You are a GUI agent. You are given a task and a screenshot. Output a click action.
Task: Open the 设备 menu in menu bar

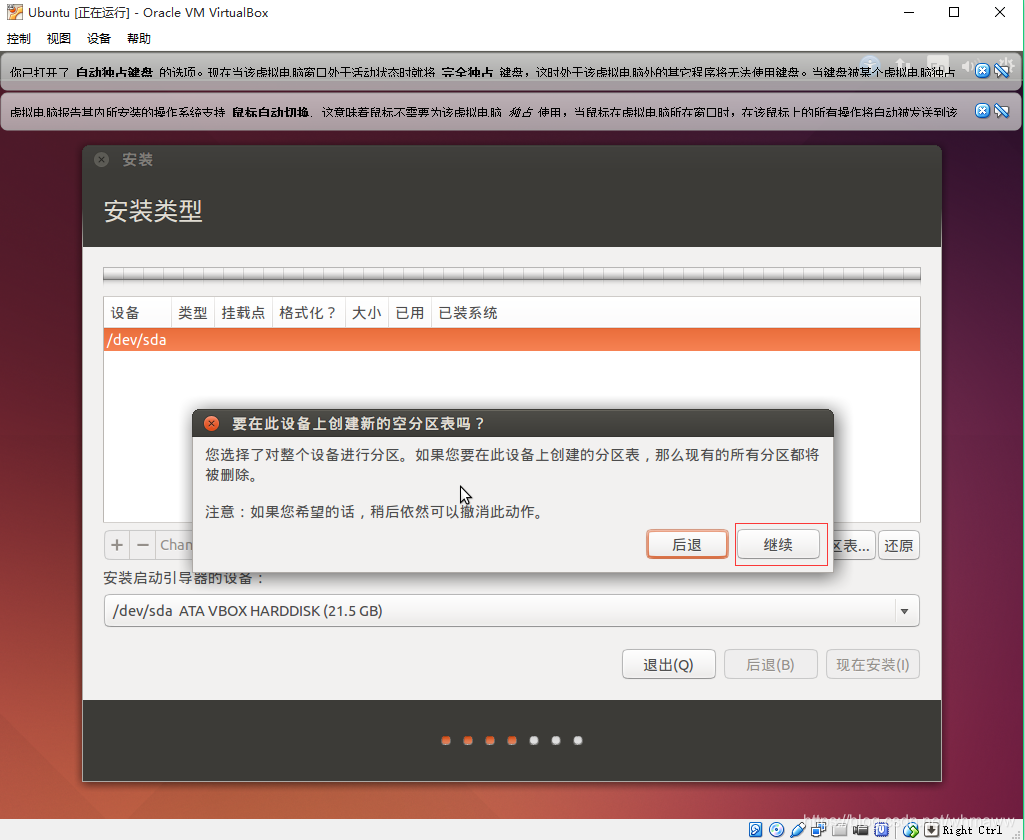[99, 39]
